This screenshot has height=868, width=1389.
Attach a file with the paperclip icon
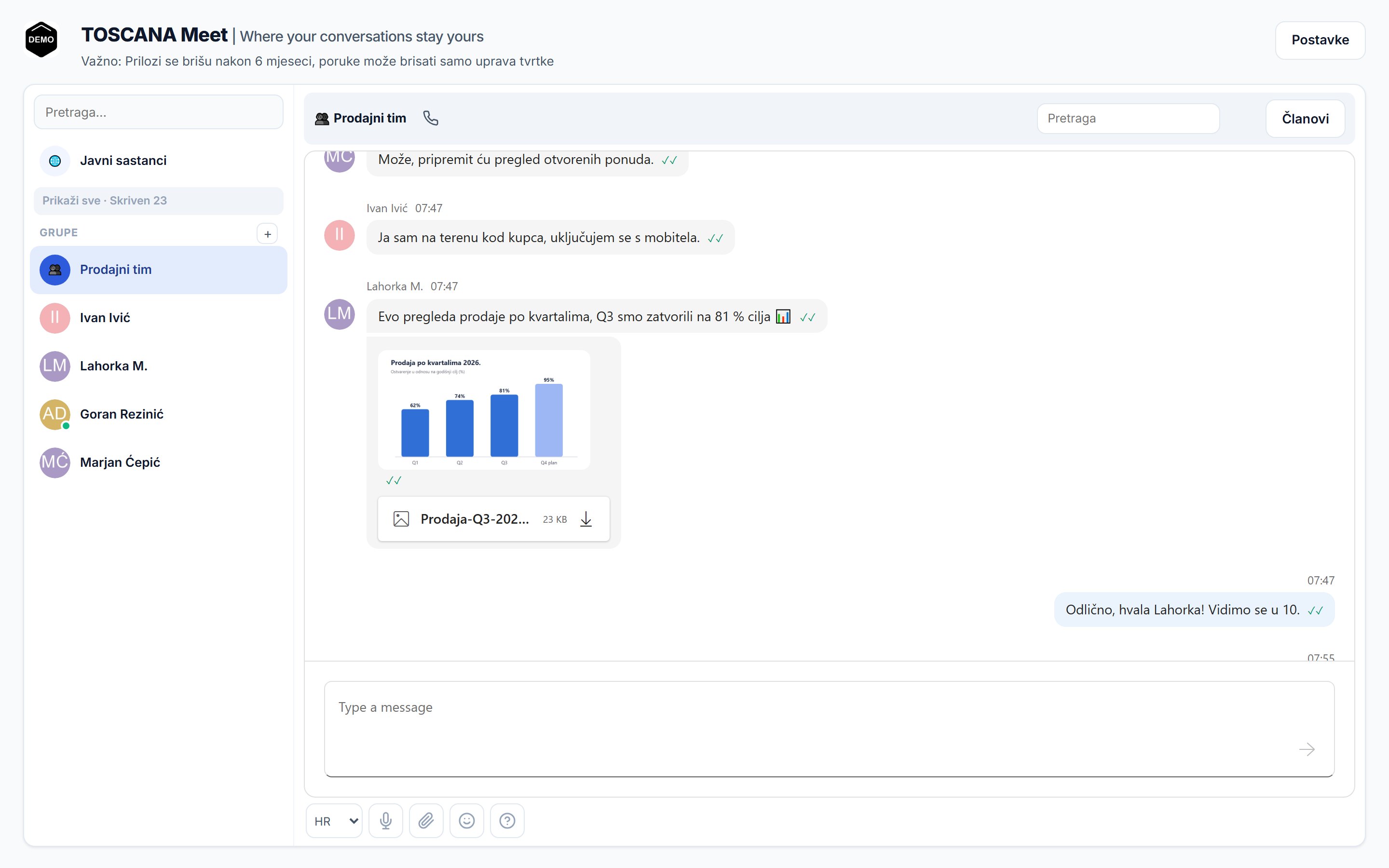(x=426, y=820)
